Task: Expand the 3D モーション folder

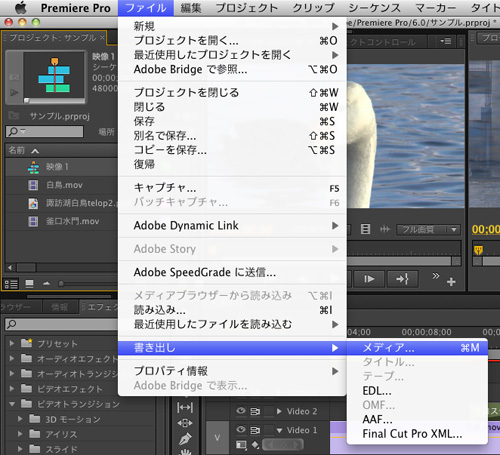Action: point(20,419)
